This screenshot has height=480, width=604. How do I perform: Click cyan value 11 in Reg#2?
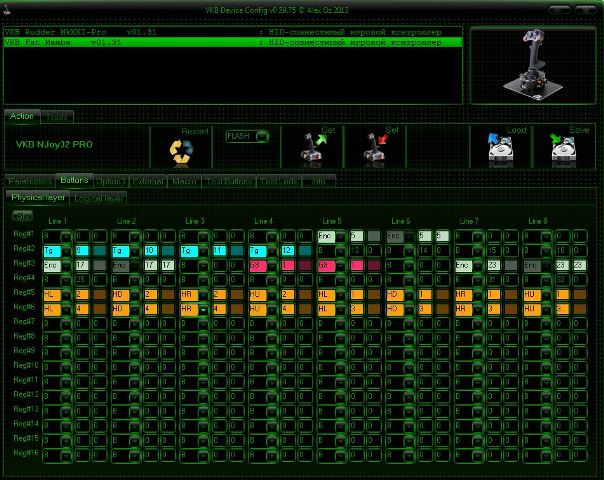click(x=219, y=251)
